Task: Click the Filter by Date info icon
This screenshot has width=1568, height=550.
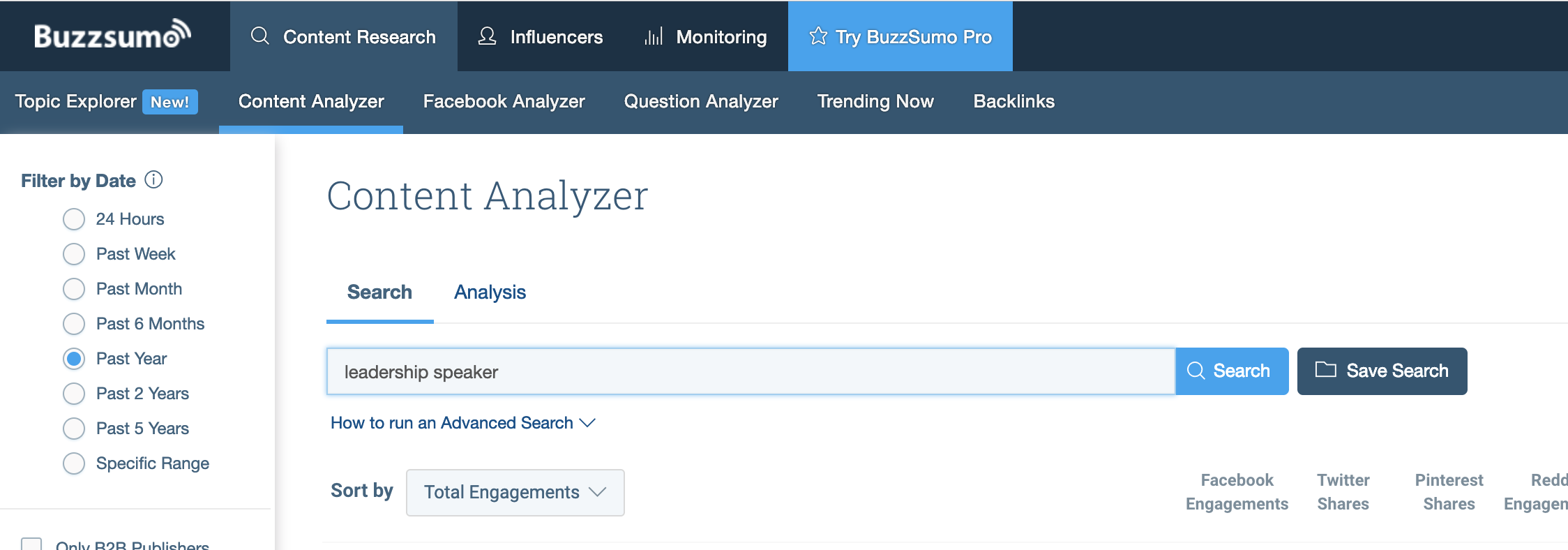Action: click(x=153, y=180)
